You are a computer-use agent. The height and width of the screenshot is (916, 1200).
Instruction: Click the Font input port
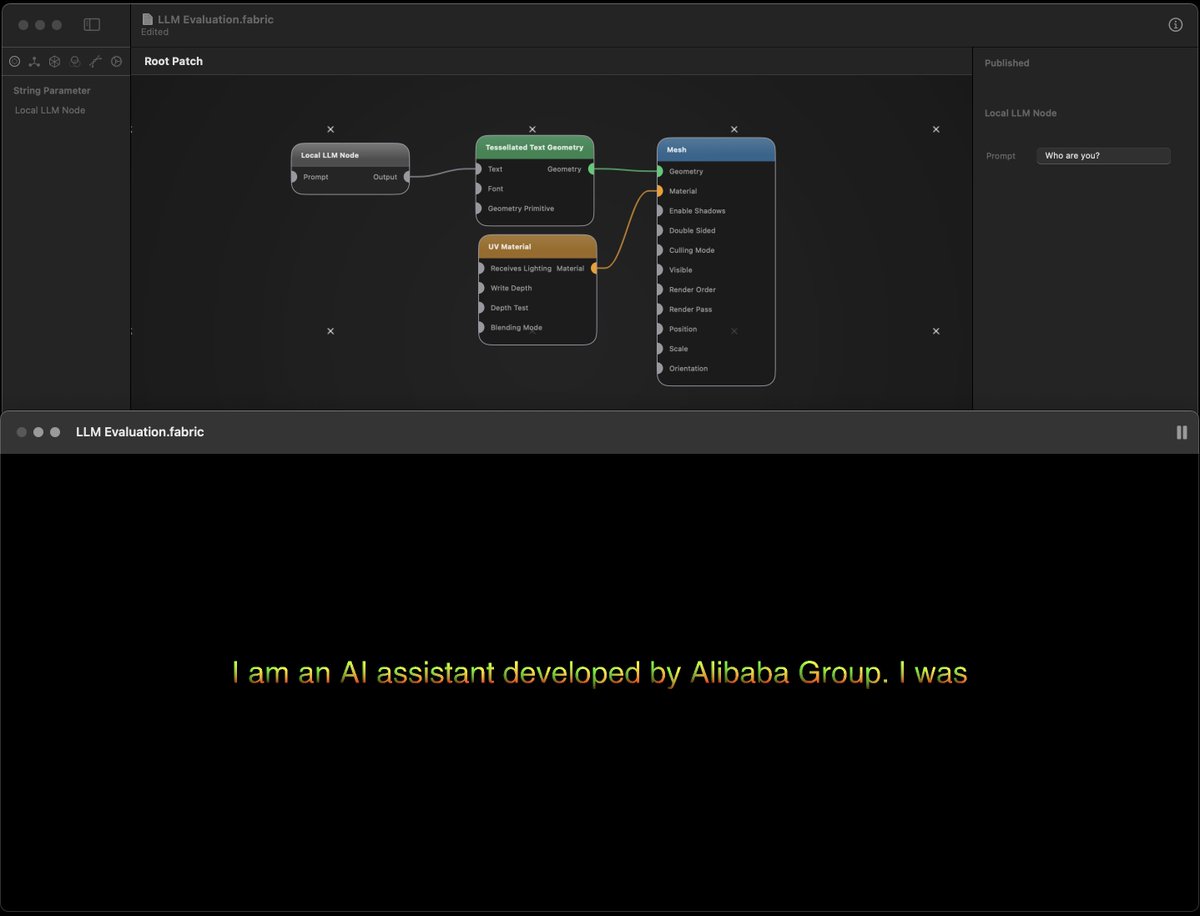click(x=478, y=188)
